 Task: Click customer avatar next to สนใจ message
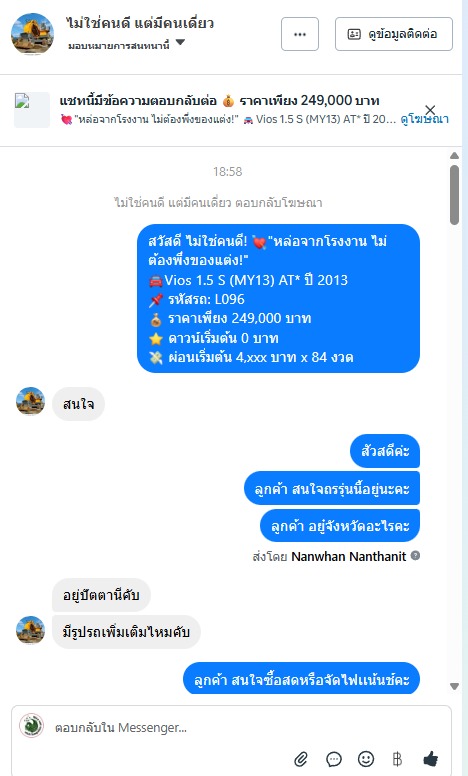31,401
